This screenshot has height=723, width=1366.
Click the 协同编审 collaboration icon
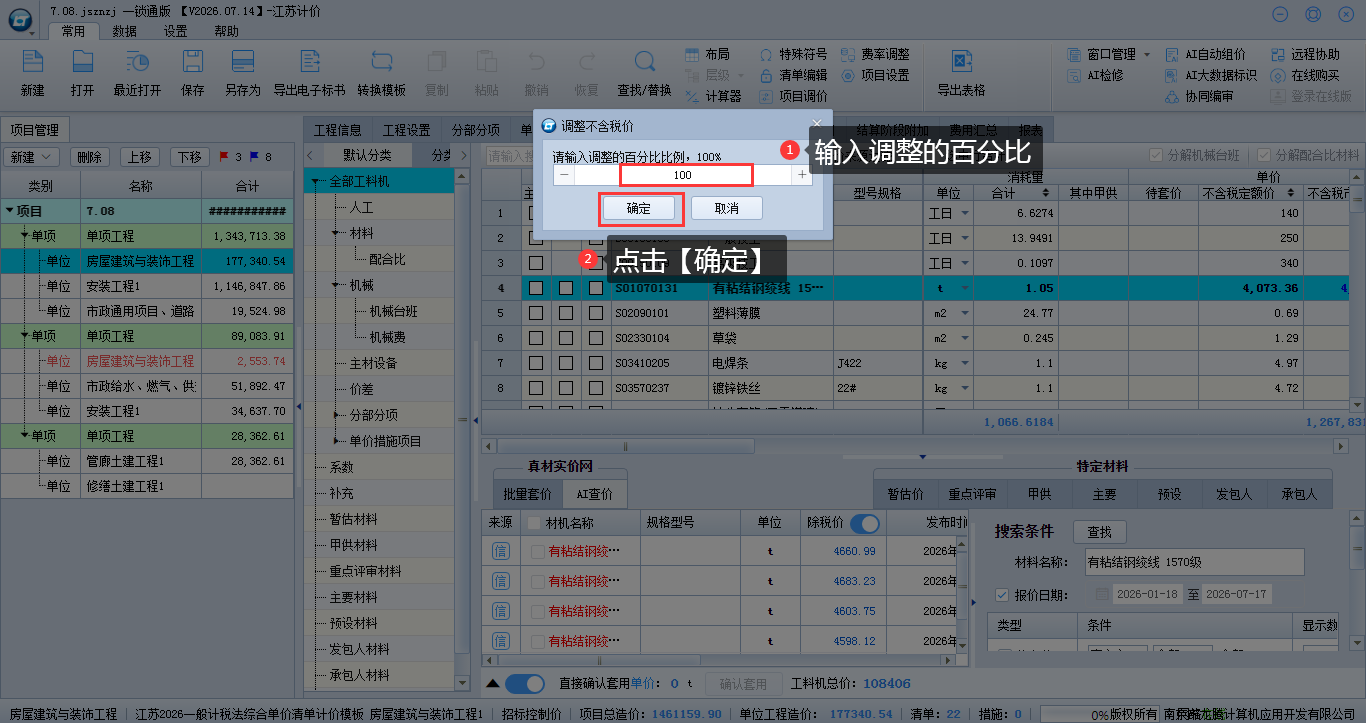point(1173,97)
